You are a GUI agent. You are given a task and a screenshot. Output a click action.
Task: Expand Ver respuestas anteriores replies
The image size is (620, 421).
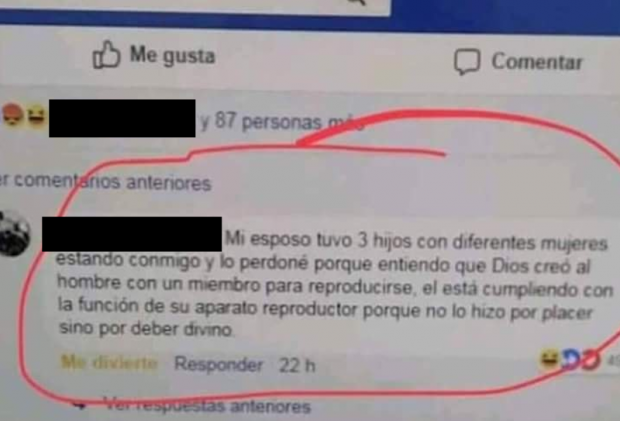tap(207, 406)
